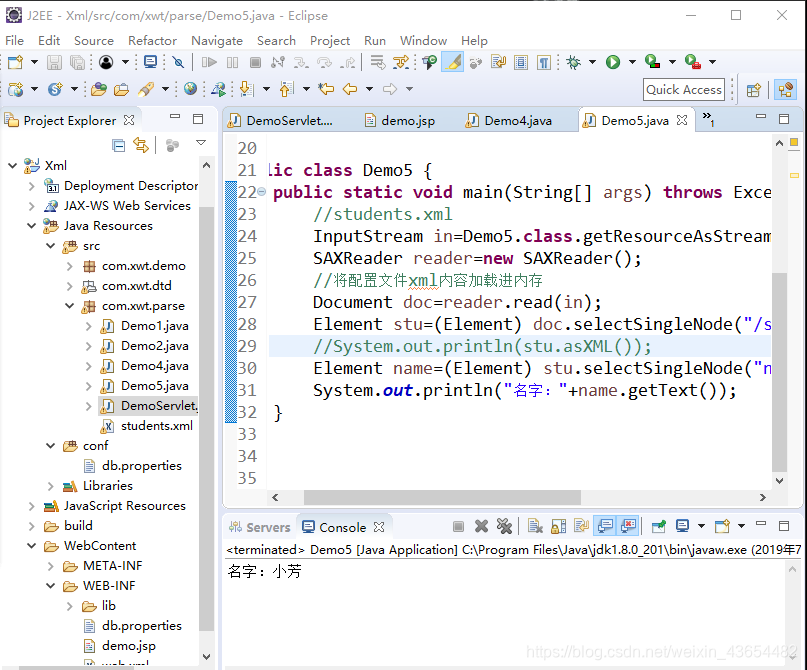Collapse main method fold marker line 22
807x670 pixels.
point(261,192)
